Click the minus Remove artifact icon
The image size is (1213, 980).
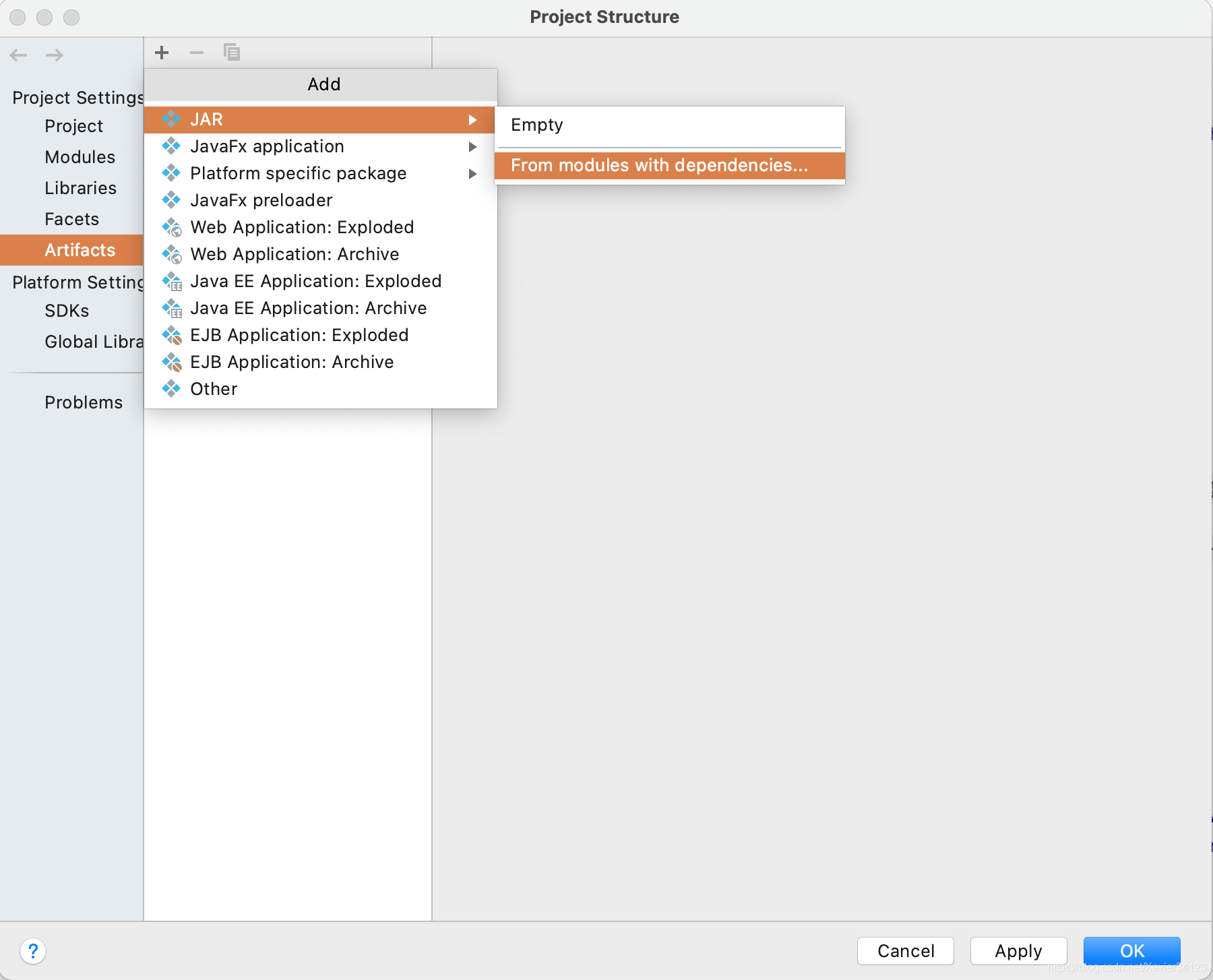click(x=197, y=53)
